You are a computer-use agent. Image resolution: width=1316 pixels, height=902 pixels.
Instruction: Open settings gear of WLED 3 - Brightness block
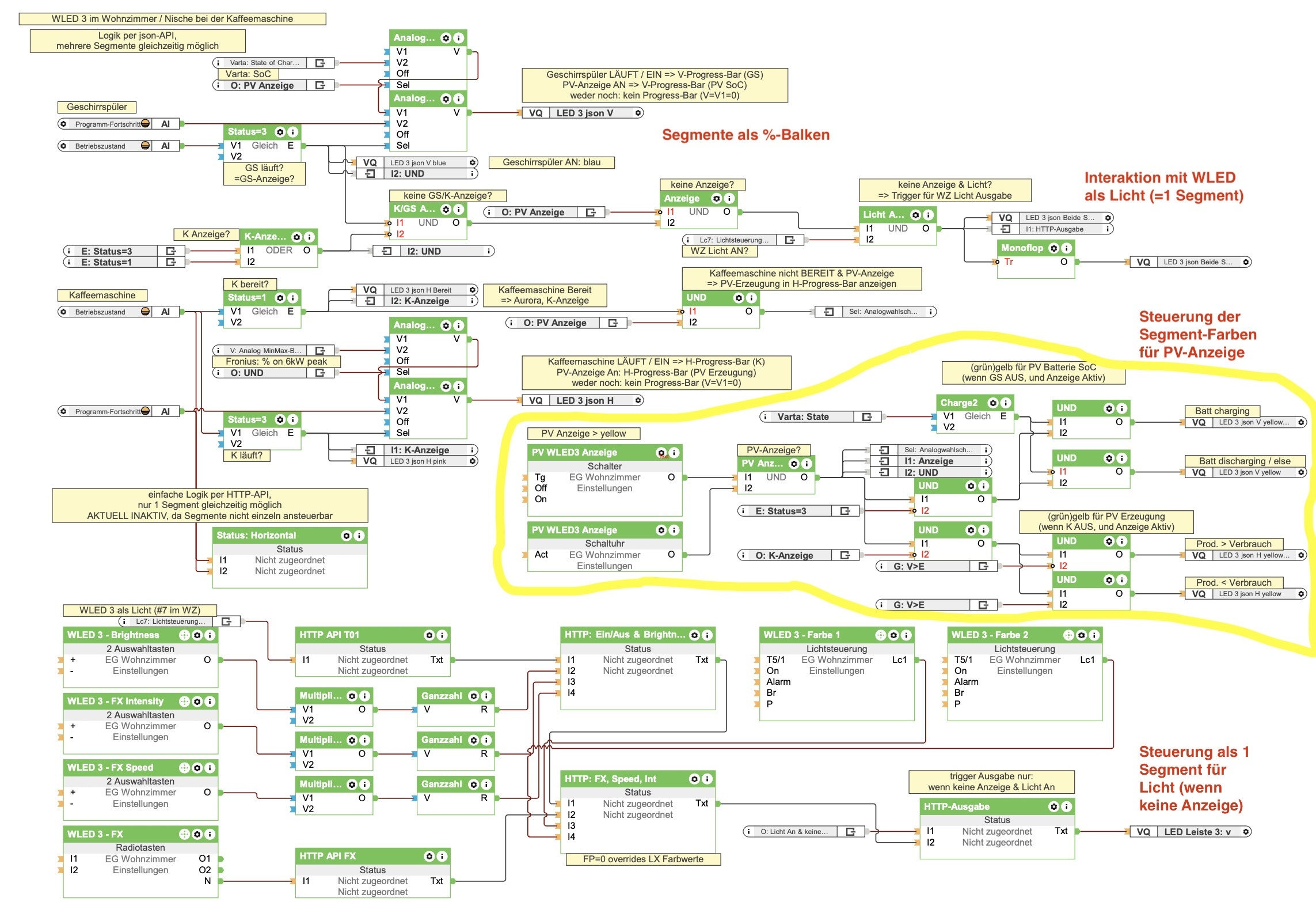197,635
